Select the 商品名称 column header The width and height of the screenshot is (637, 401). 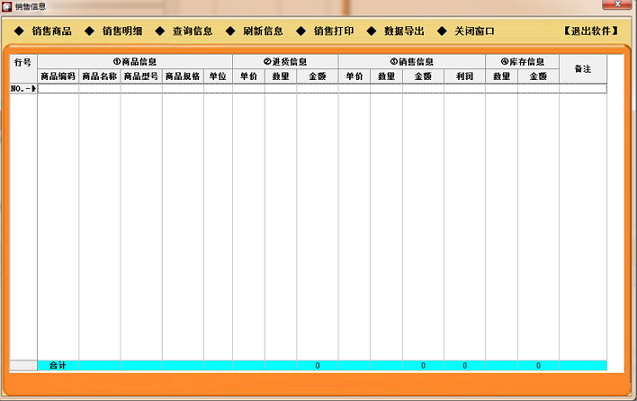click(100, 76)
